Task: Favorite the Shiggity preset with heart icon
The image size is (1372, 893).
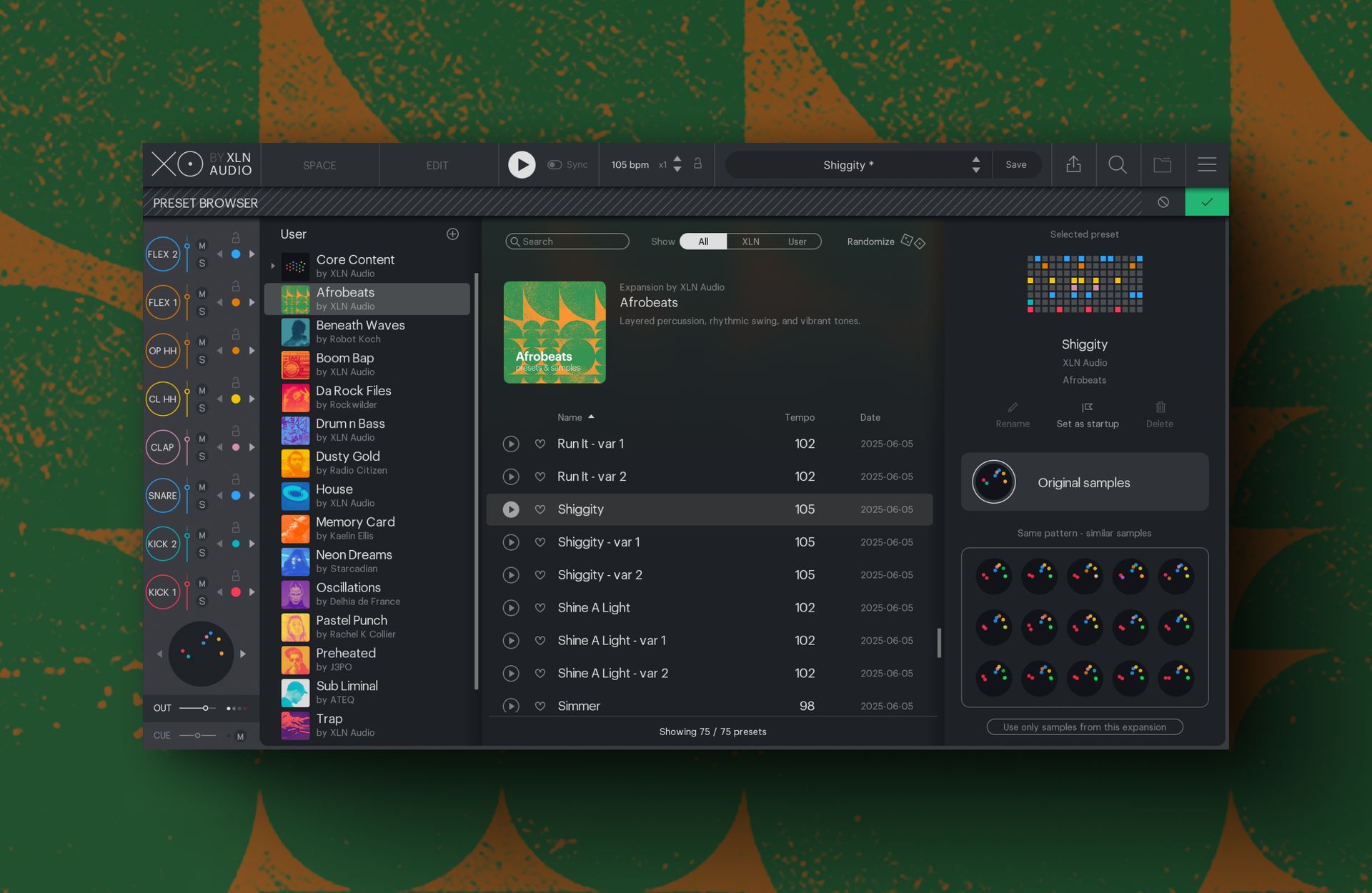Action: pos(540,509)
